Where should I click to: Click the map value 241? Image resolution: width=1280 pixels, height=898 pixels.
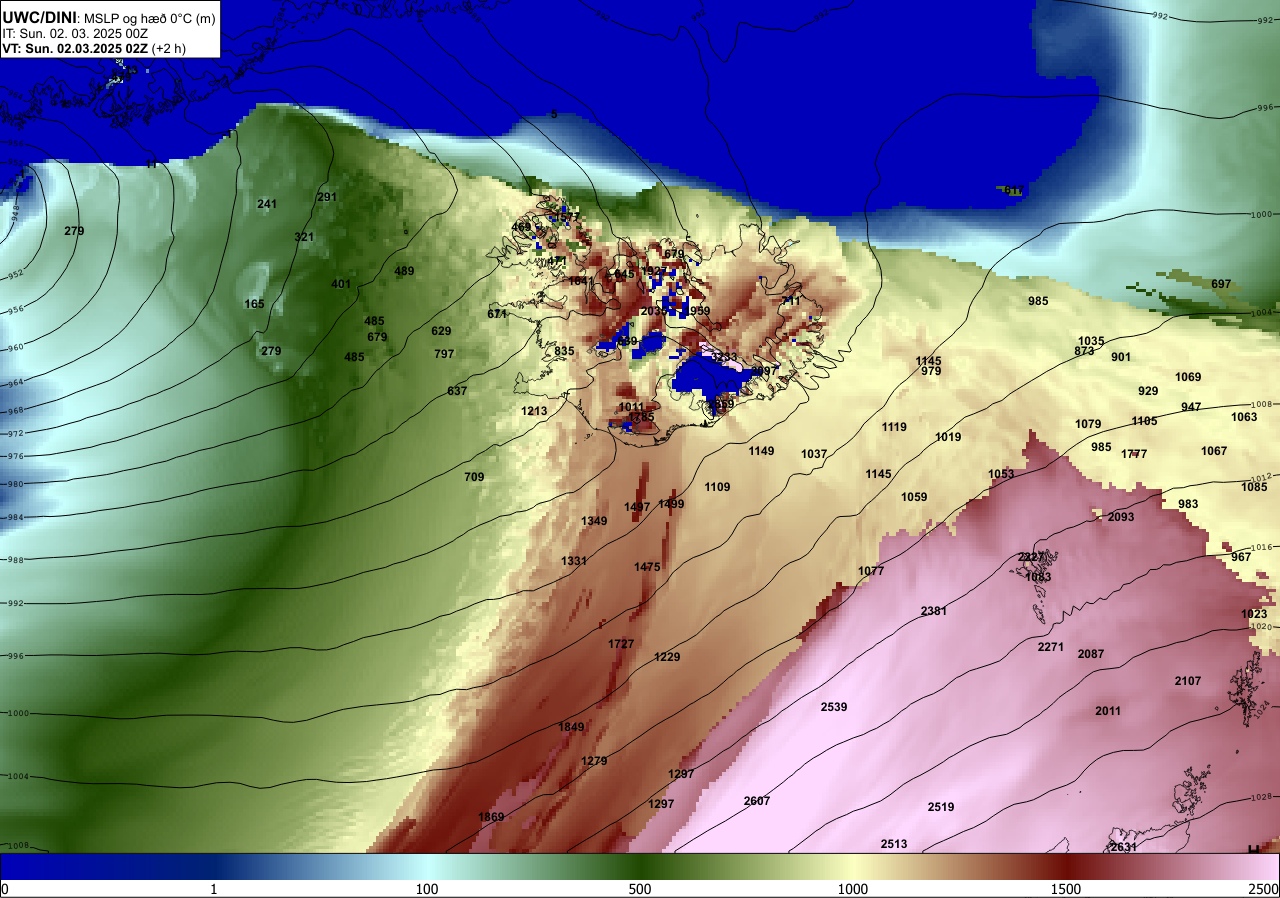coord(267,204)
